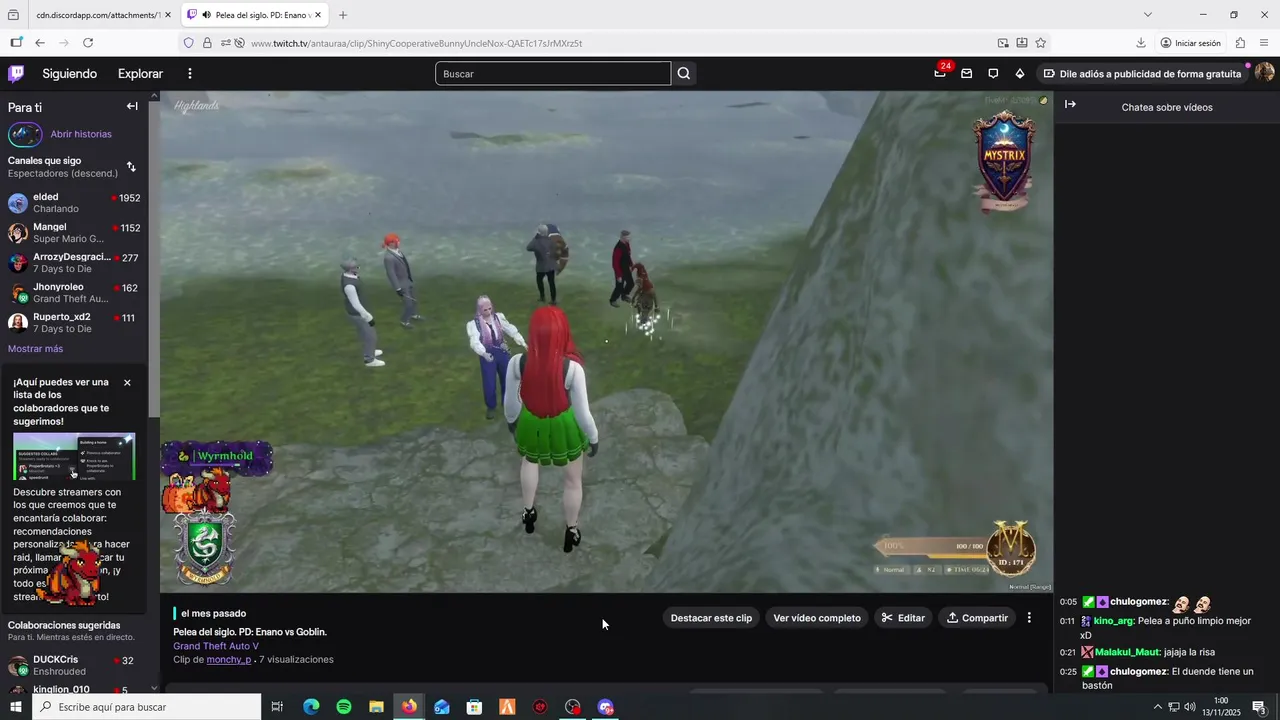Image resolution: width=1280 pixels, height=720 pixels.
Task: Open the clip options three-dot menu
Action: point(1029,618)
